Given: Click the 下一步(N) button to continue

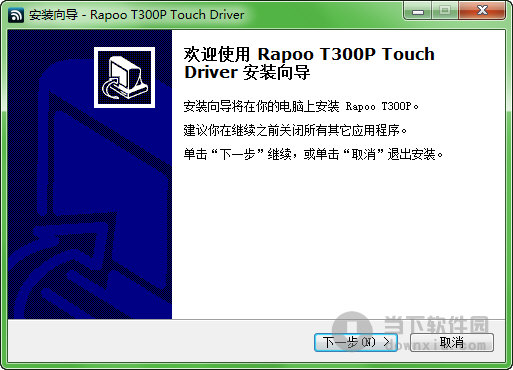Looking at the screenshot, I should 356,342.
